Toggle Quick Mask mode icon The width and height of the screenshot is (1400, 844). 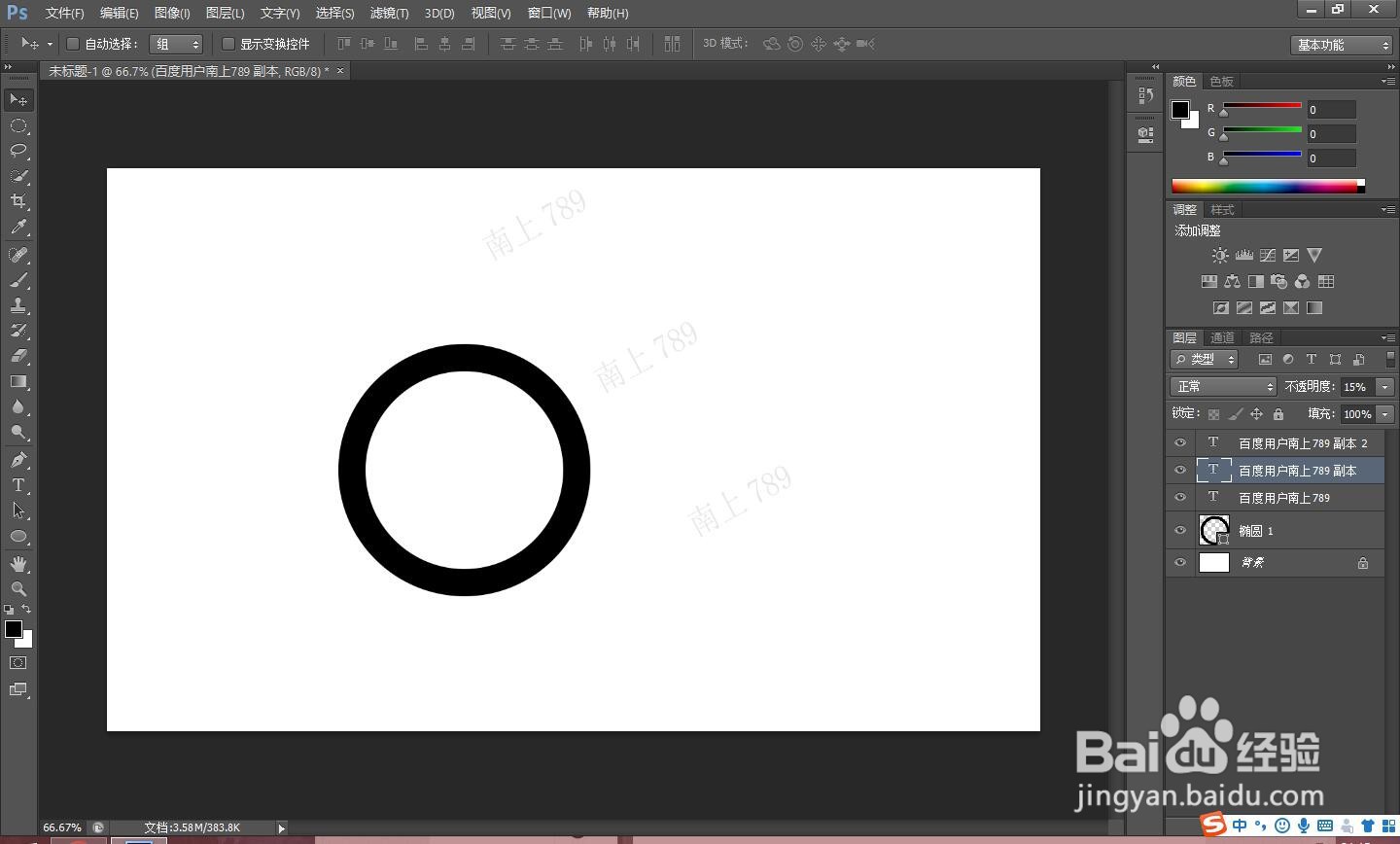point(18,663)
